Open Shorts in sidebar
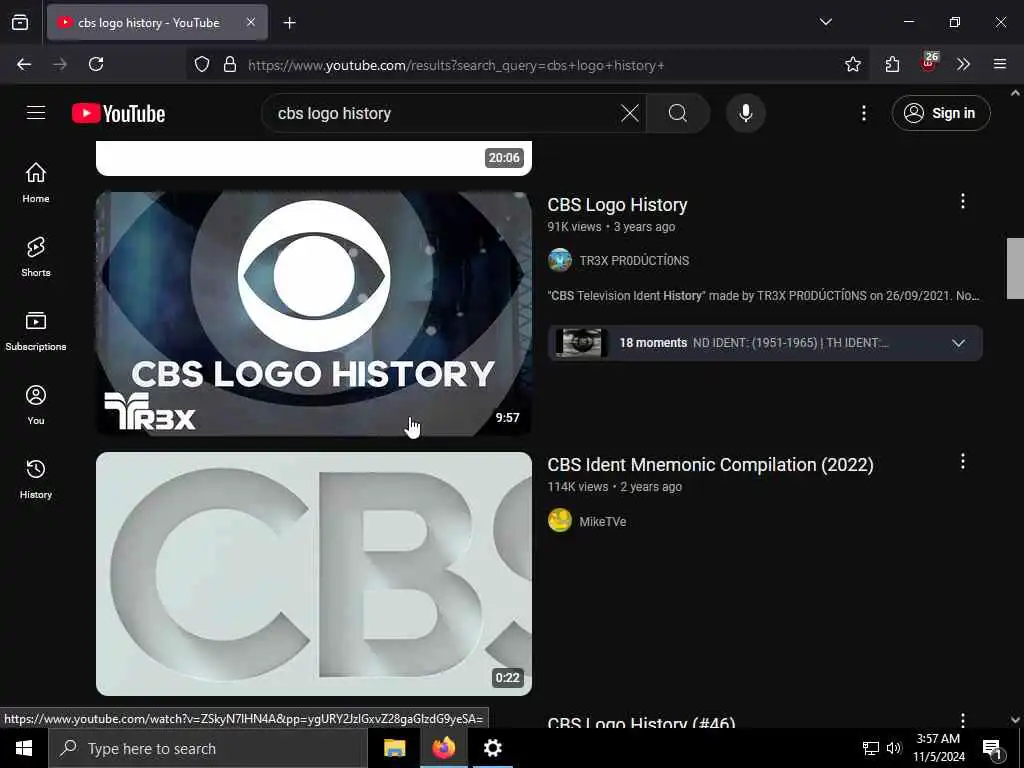 point(36,257)
